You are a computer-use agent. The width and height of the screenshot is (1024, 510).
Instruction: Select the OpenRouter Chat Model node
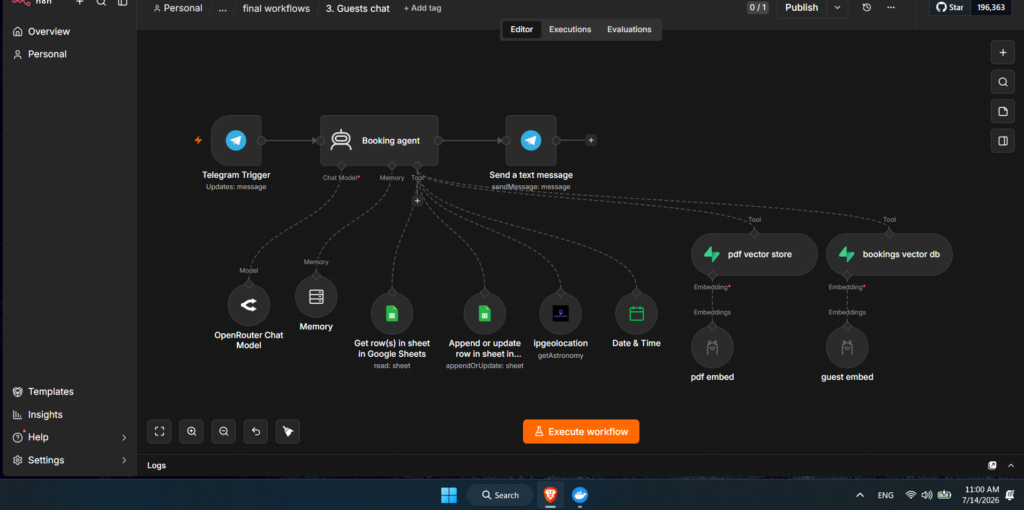(249, 305)
